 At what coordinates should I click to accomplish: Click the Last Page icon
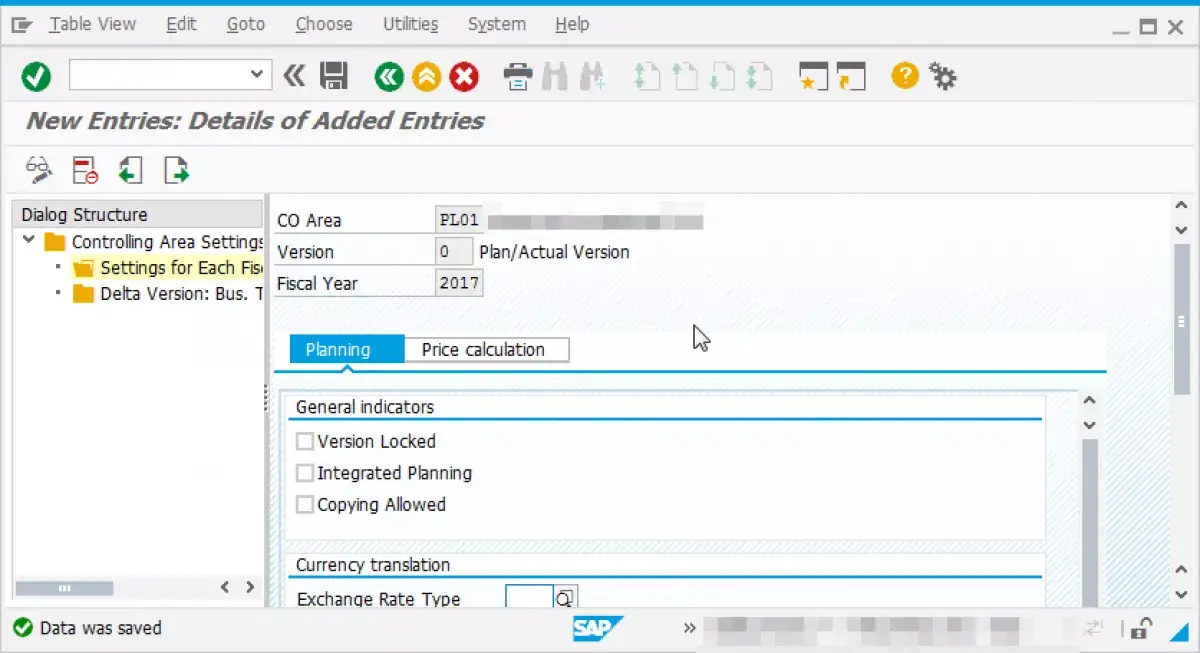759,76
